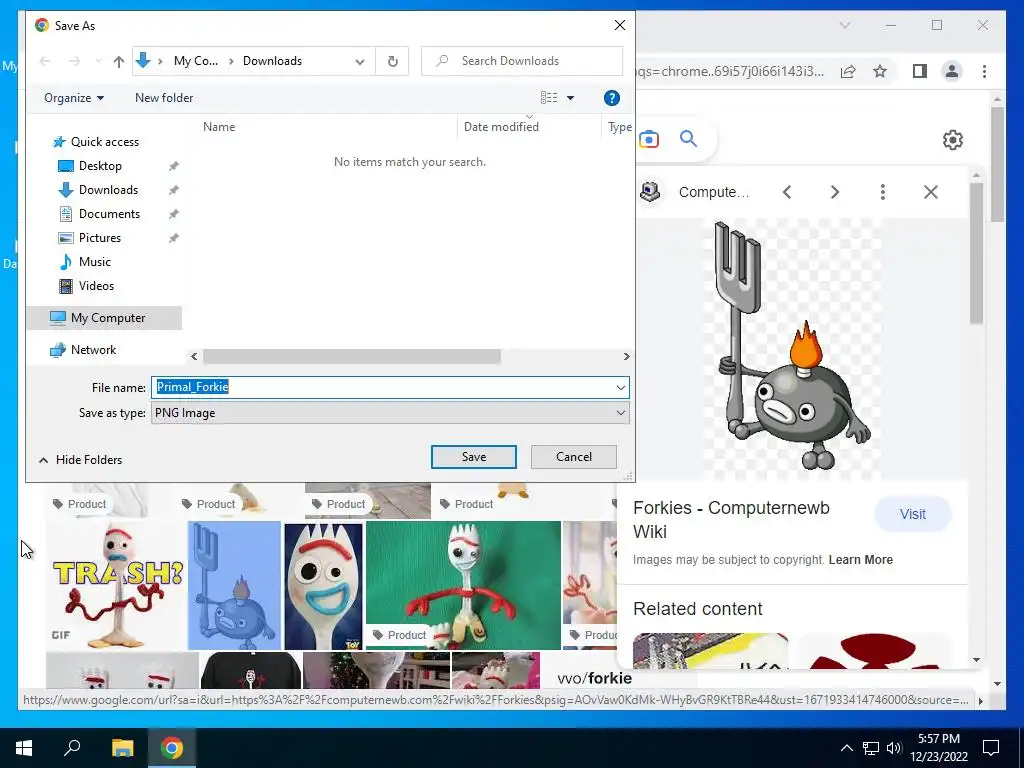Toggle the Chrome side panel
Screen dimensions: 1024x768
pyautogui.click(x=920, y=71)
